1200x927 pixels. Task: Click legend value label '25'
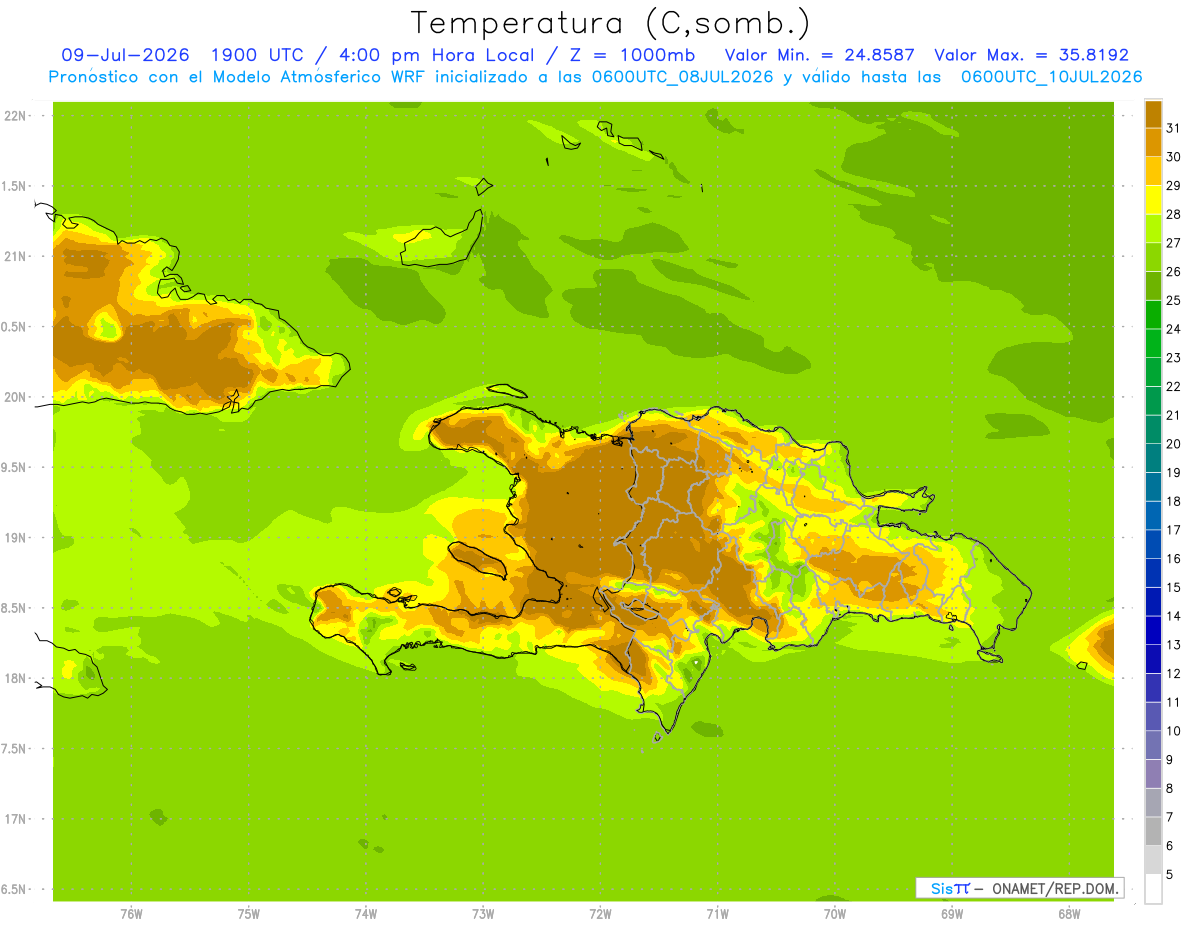point(1174,300)
